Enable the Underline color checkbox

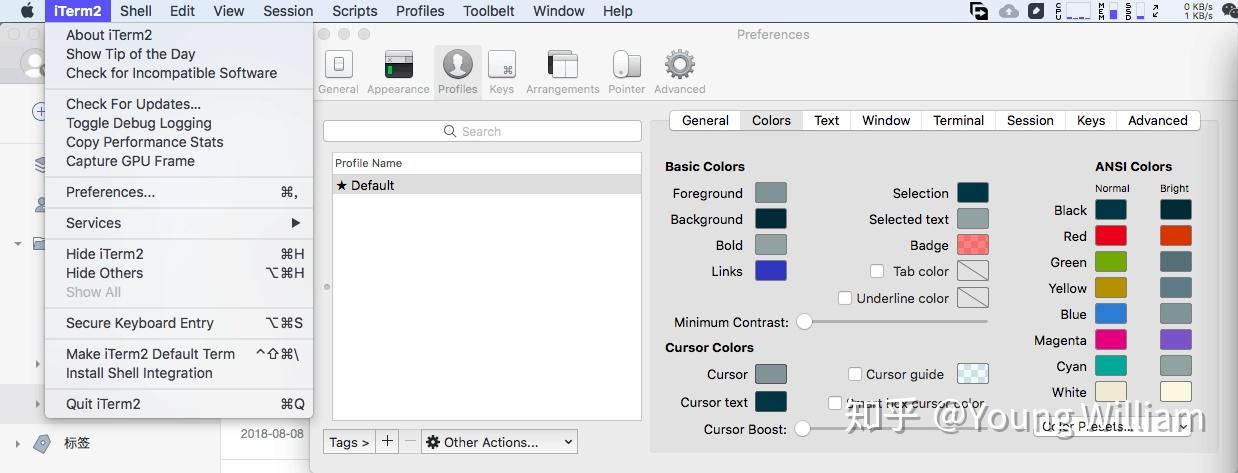(x=845, y=298)
